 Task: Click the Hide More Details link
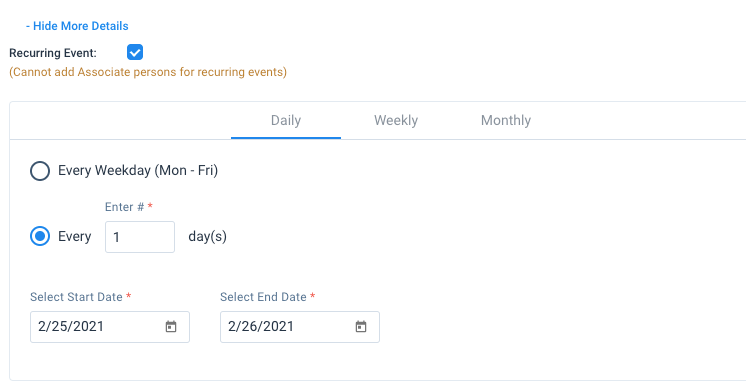coord(77,26)
